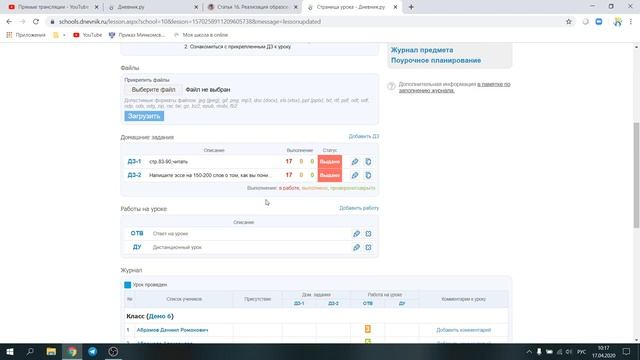
Task: Open the journal filling memo link
Action: point(455,87)
